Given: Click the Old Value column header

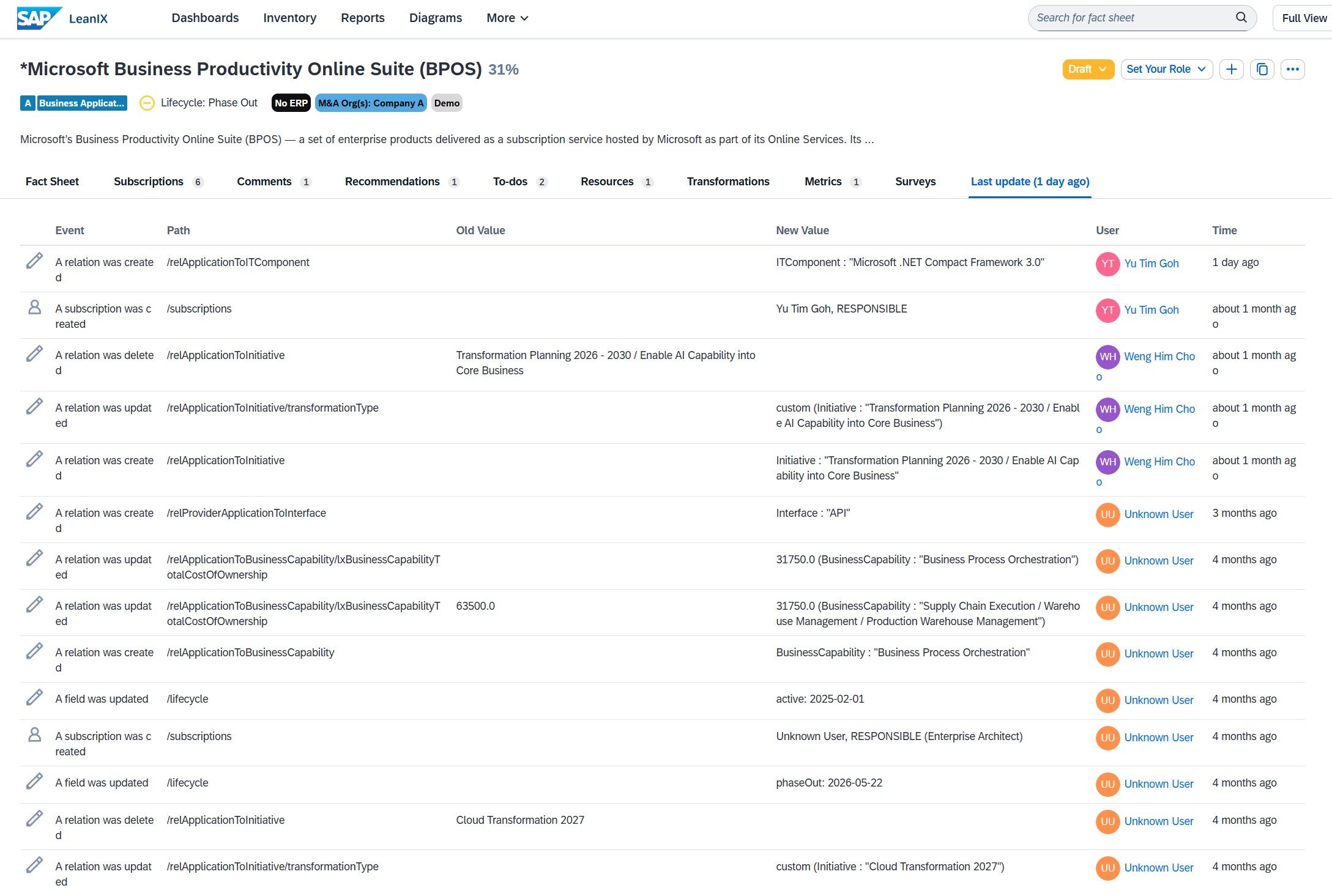Looking at the screenshot, I should coord(480,231).
